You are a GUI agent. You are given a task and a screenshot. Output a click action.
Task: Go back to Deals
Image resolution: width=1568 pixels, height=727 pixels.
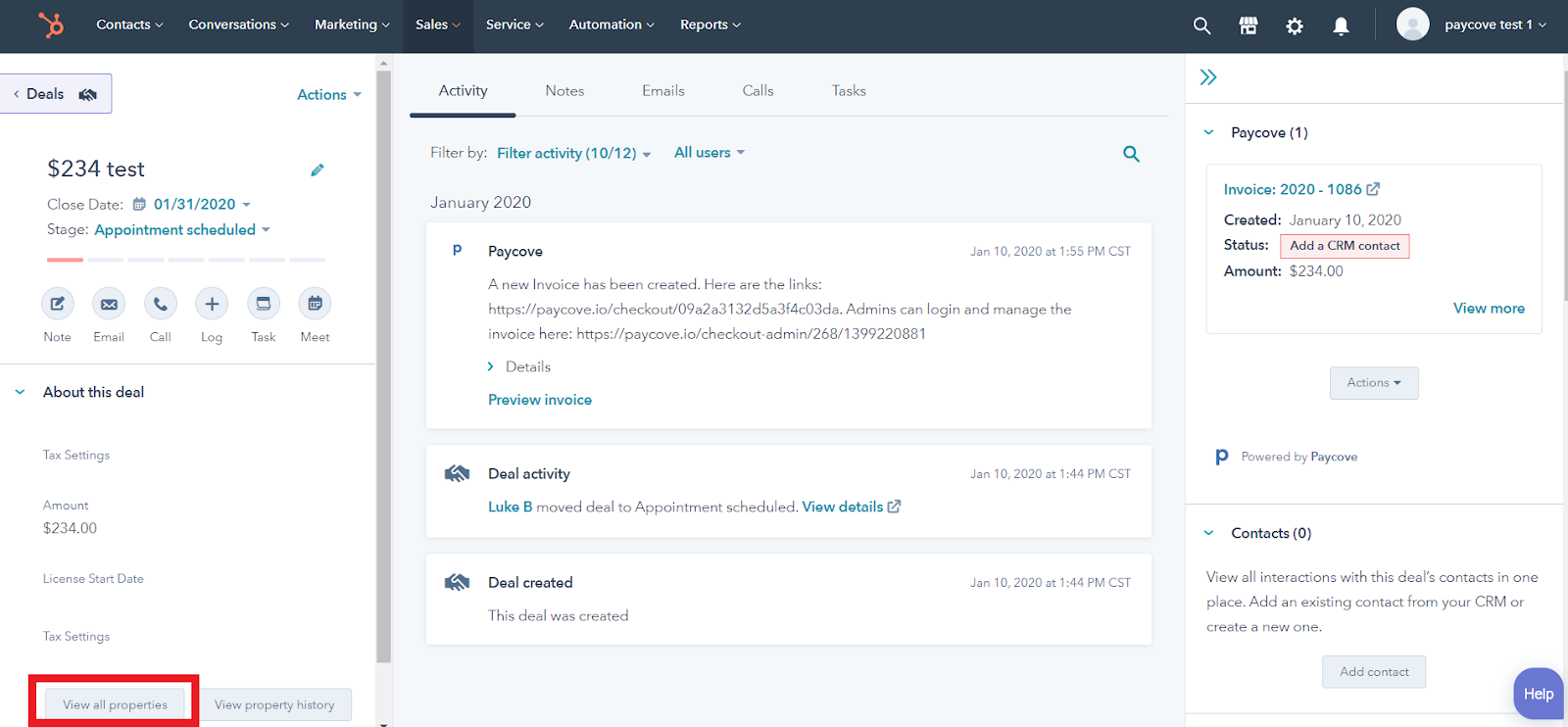point(55,94)
